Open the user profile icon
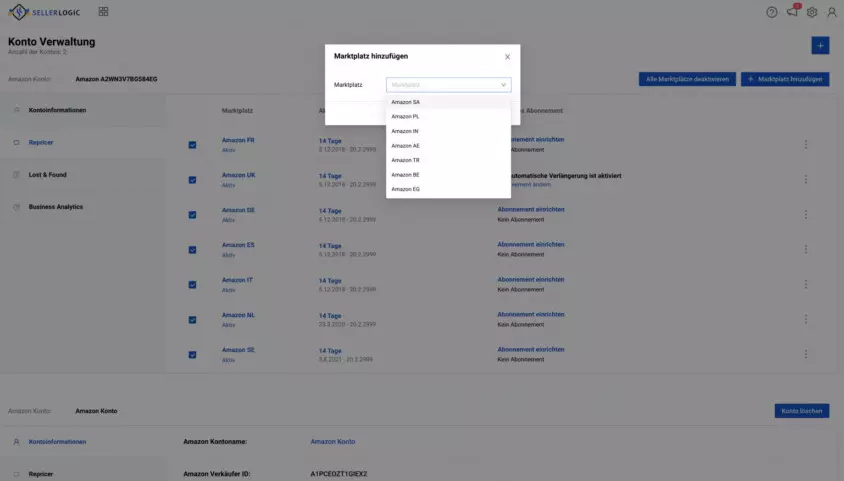 pyautogui.click(x=832, y=12)
